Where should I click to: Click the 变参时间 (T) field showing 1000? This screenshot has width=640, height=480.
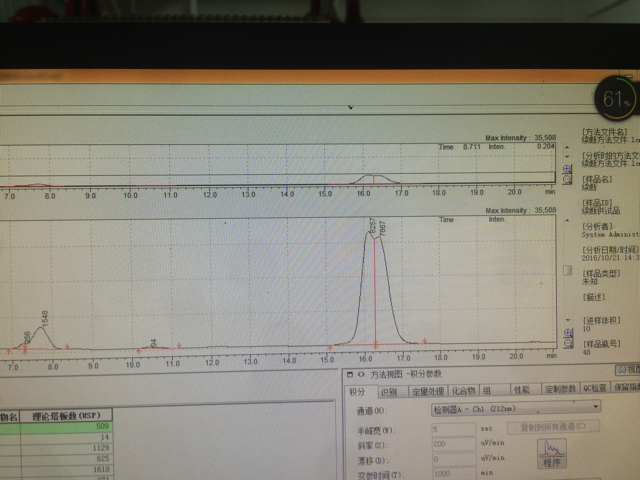click(x=454, y=473)
